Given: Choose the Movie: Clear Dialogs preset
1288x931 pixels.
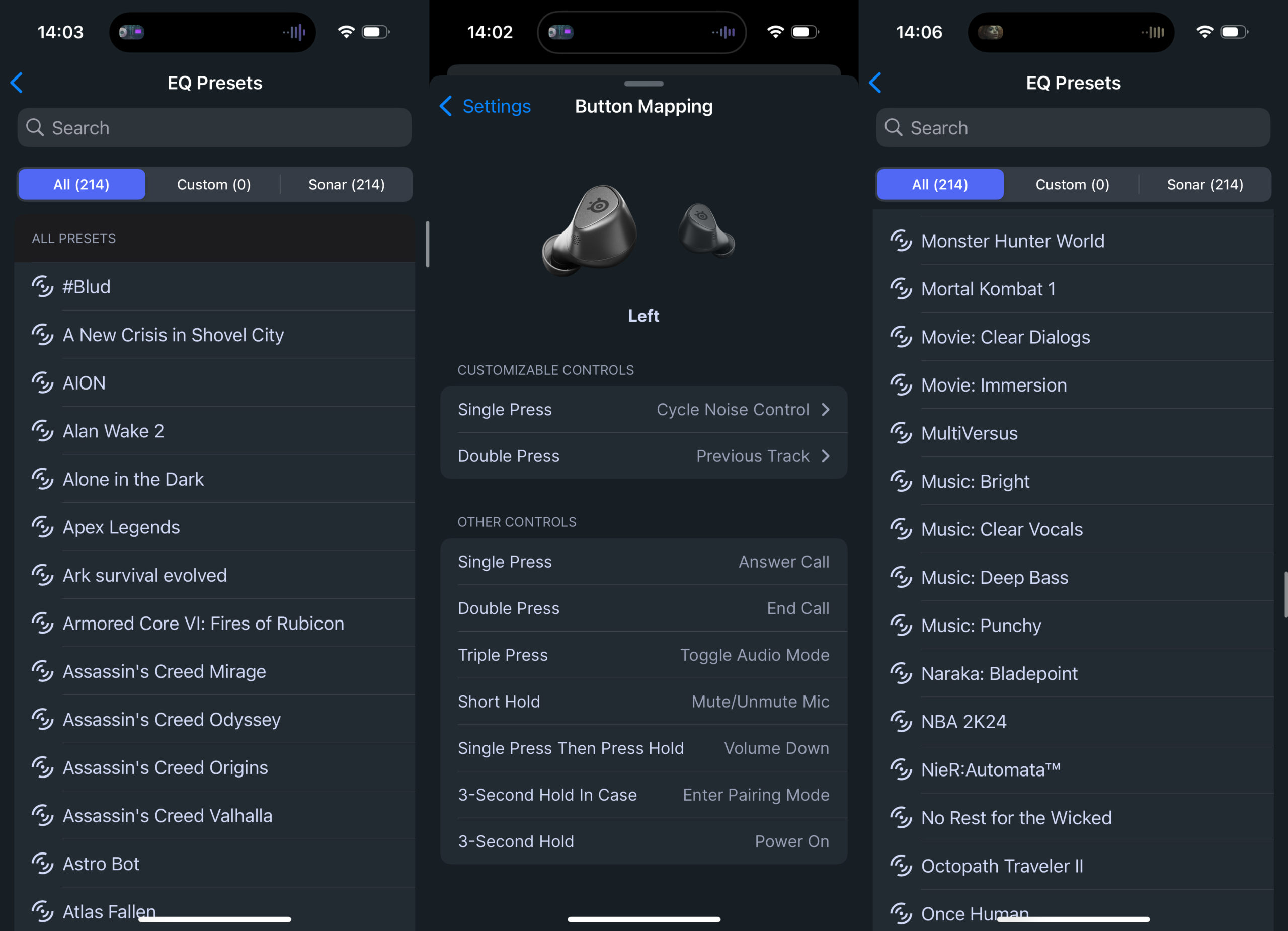Looking at the screenshot, I should [1073, 337].
